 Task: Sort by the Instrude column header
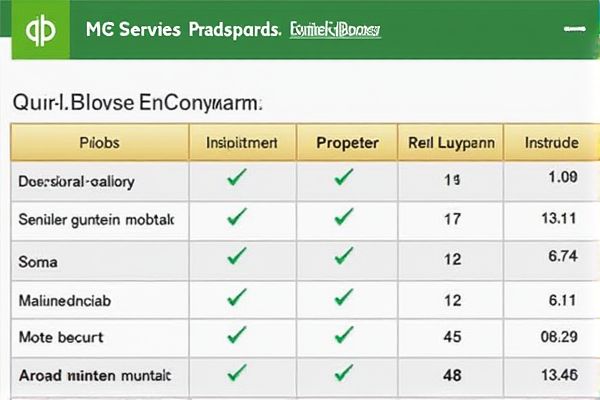point(551,143)
